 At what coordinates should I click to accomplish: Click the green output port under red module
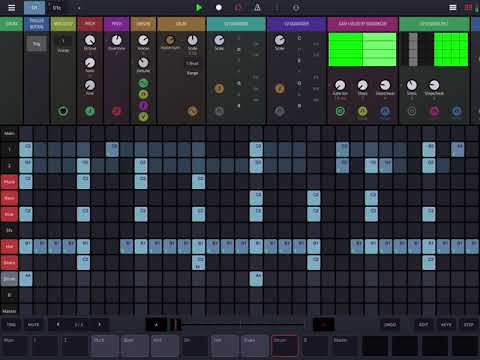tap(90, 111)
